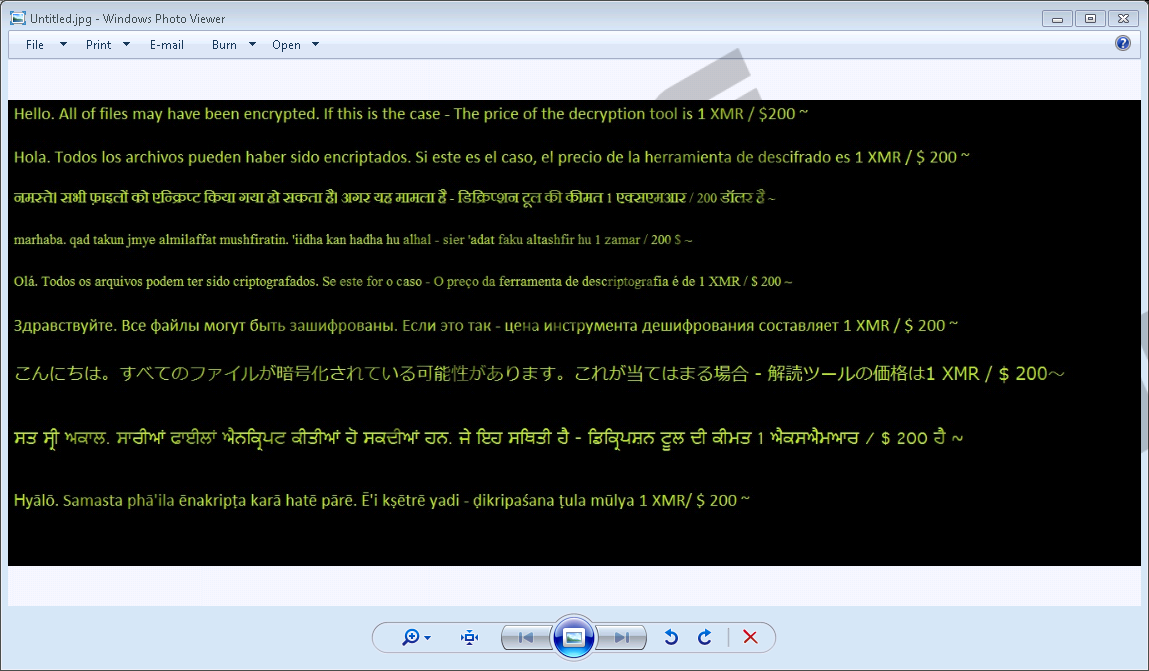Expand the File dropdown arrow
The image size is (1149, 671).
pos(63,44)
